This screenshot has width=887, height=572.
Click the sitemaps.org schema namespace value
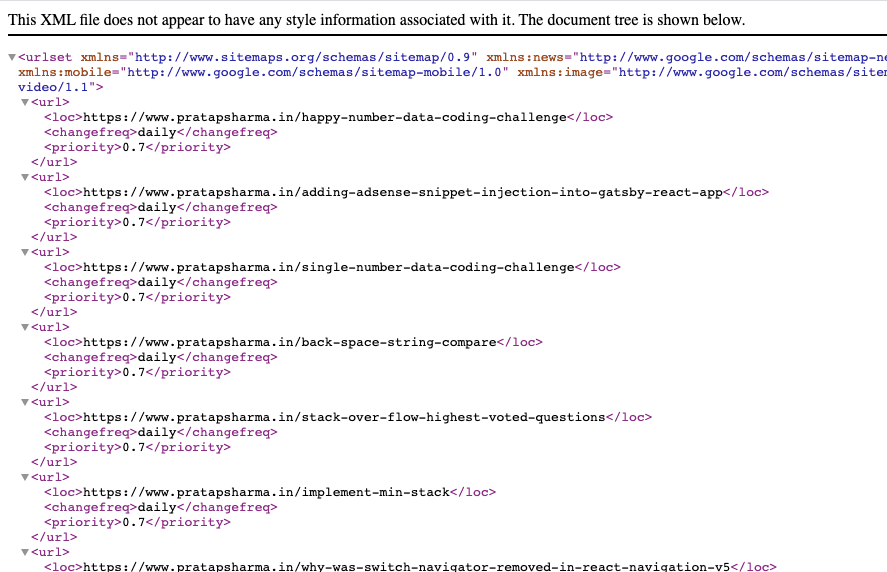(x=303, y=57)
